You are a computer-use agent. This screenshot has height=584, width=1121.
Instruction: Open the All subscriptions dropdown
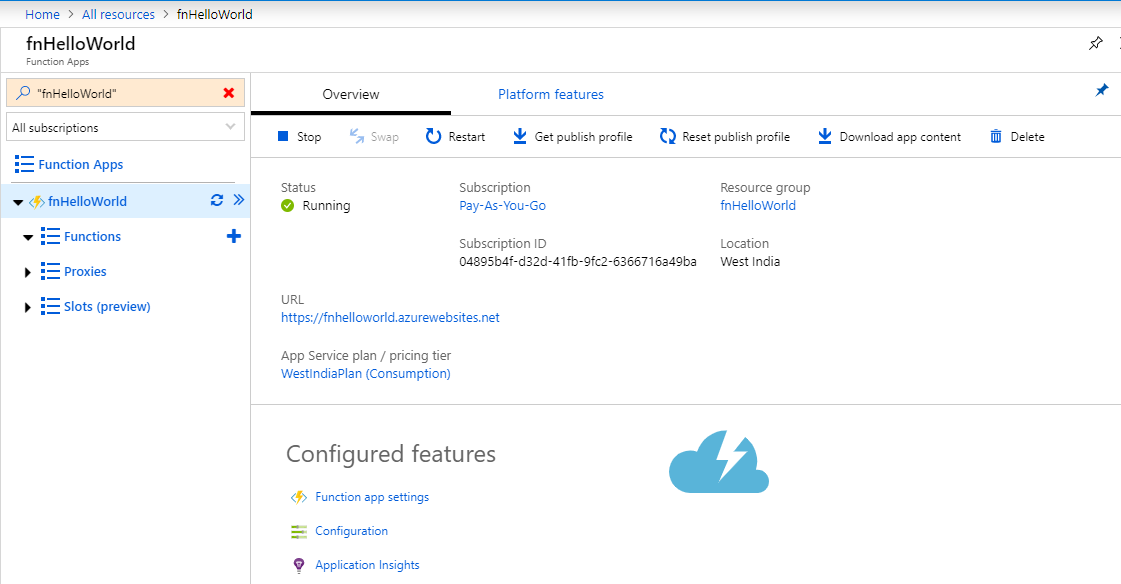(125, 128)
